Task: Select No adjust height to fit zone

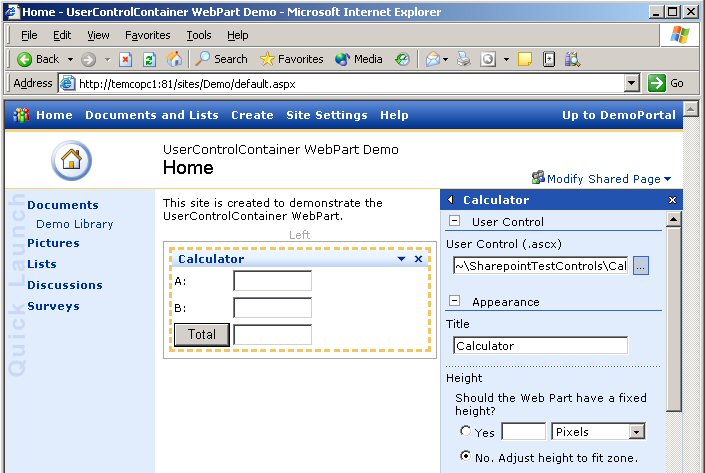Action: coord(465,456)
